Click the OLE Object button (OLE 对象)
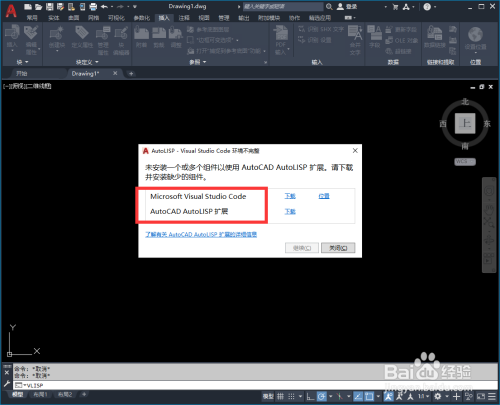The height and width of the screenshot is (405, 500). [401, 40]
